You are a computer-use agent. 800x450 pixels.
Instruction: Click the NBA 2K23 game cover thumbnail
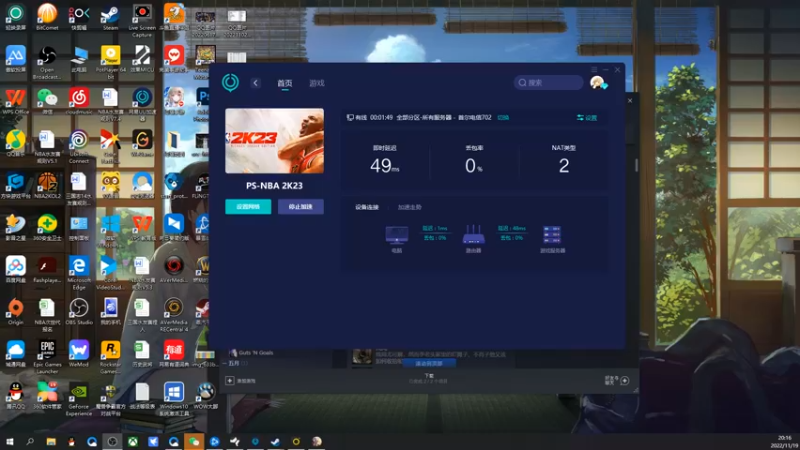(x=274, y=141)
